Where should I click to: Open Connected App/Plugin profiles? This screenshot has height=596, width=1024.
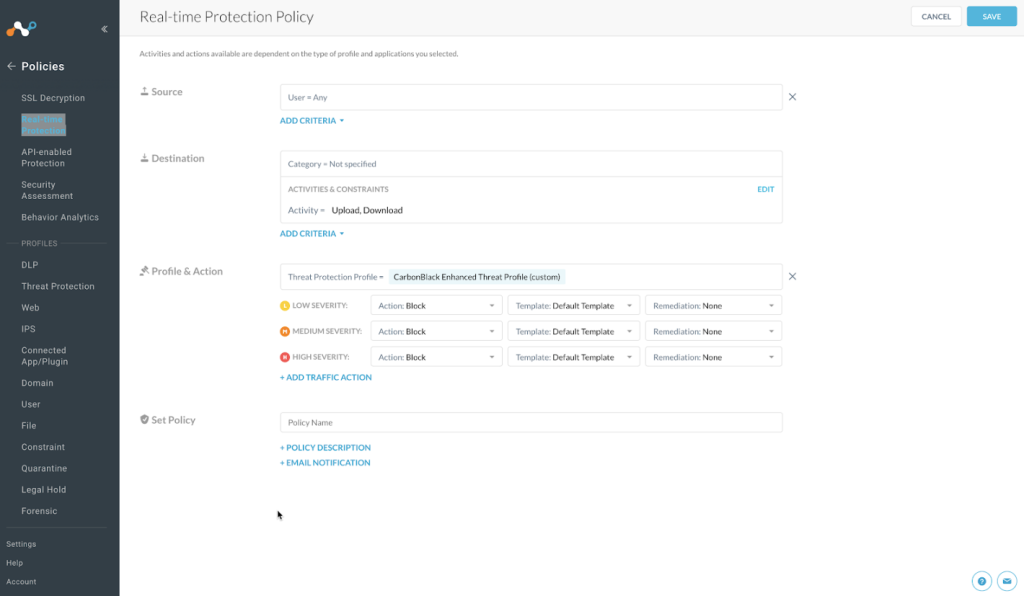coord(44,356)
